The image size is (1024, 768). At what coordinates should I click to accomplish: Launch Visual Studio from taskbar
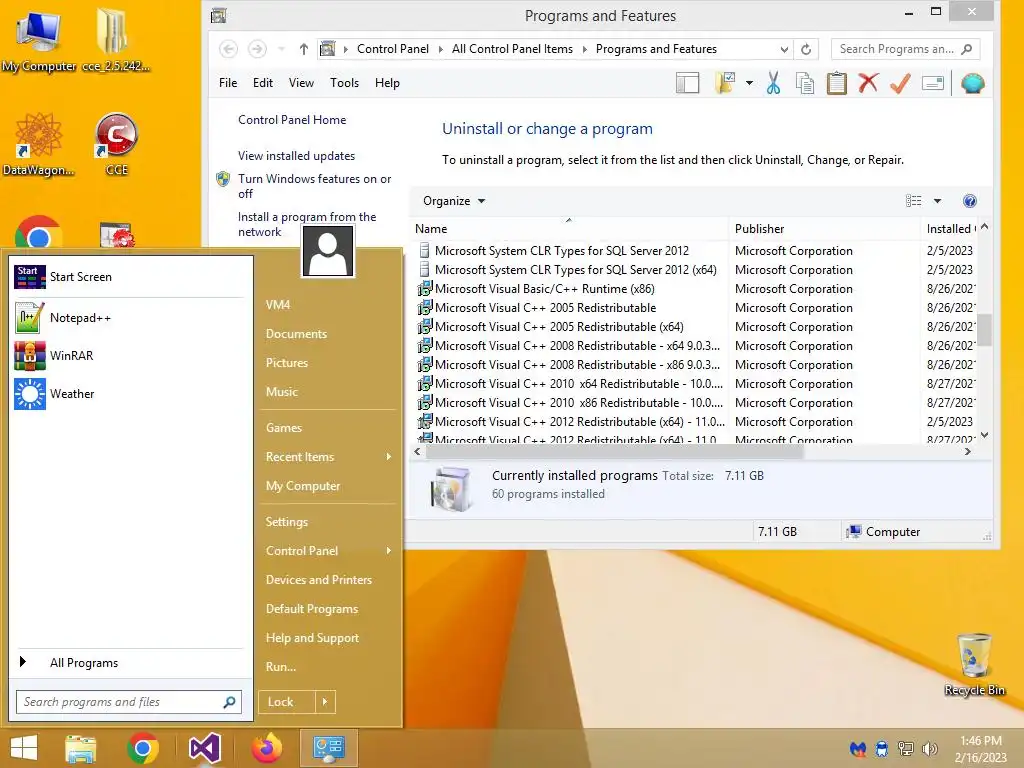[204, 748]
